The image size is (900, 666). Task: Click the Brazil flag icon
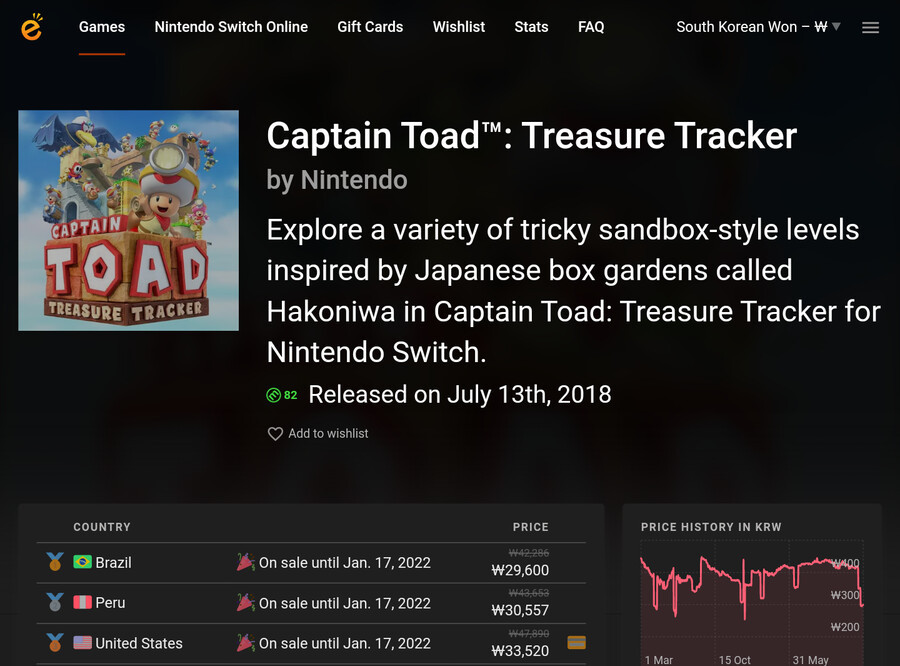click(83, 562)
